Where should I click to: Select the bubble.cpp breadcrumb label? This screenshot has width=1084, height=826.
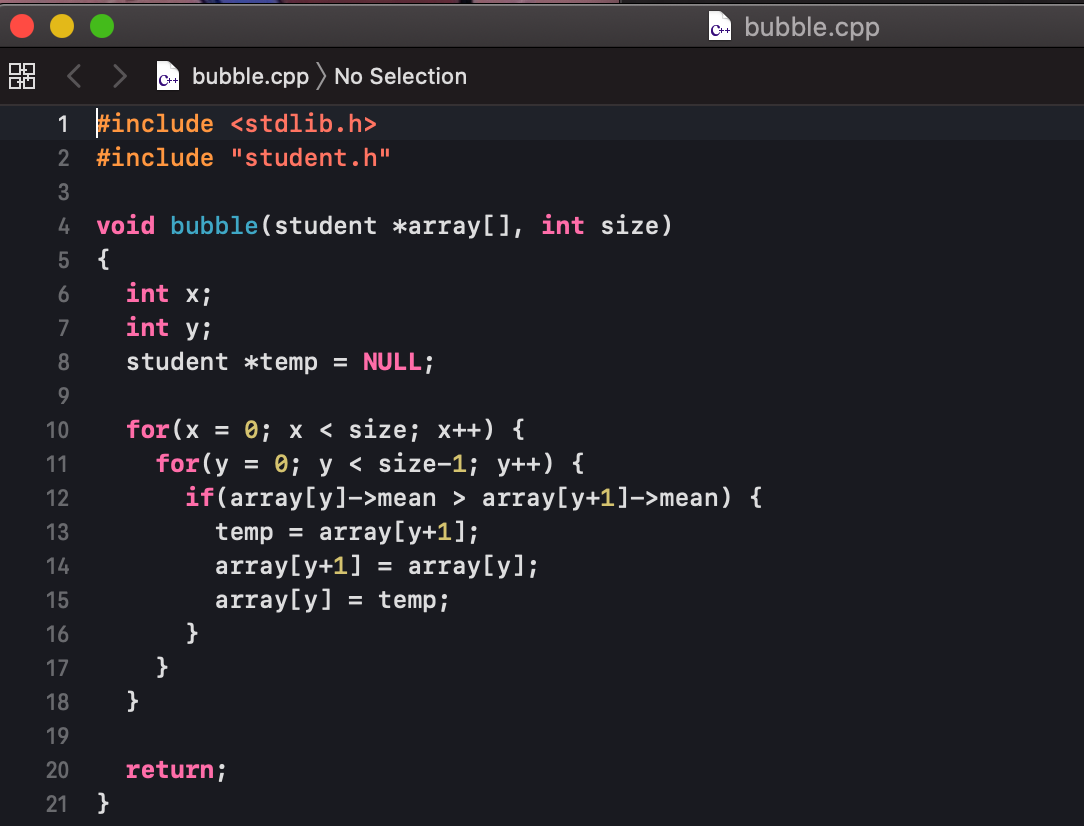[251, 76]
